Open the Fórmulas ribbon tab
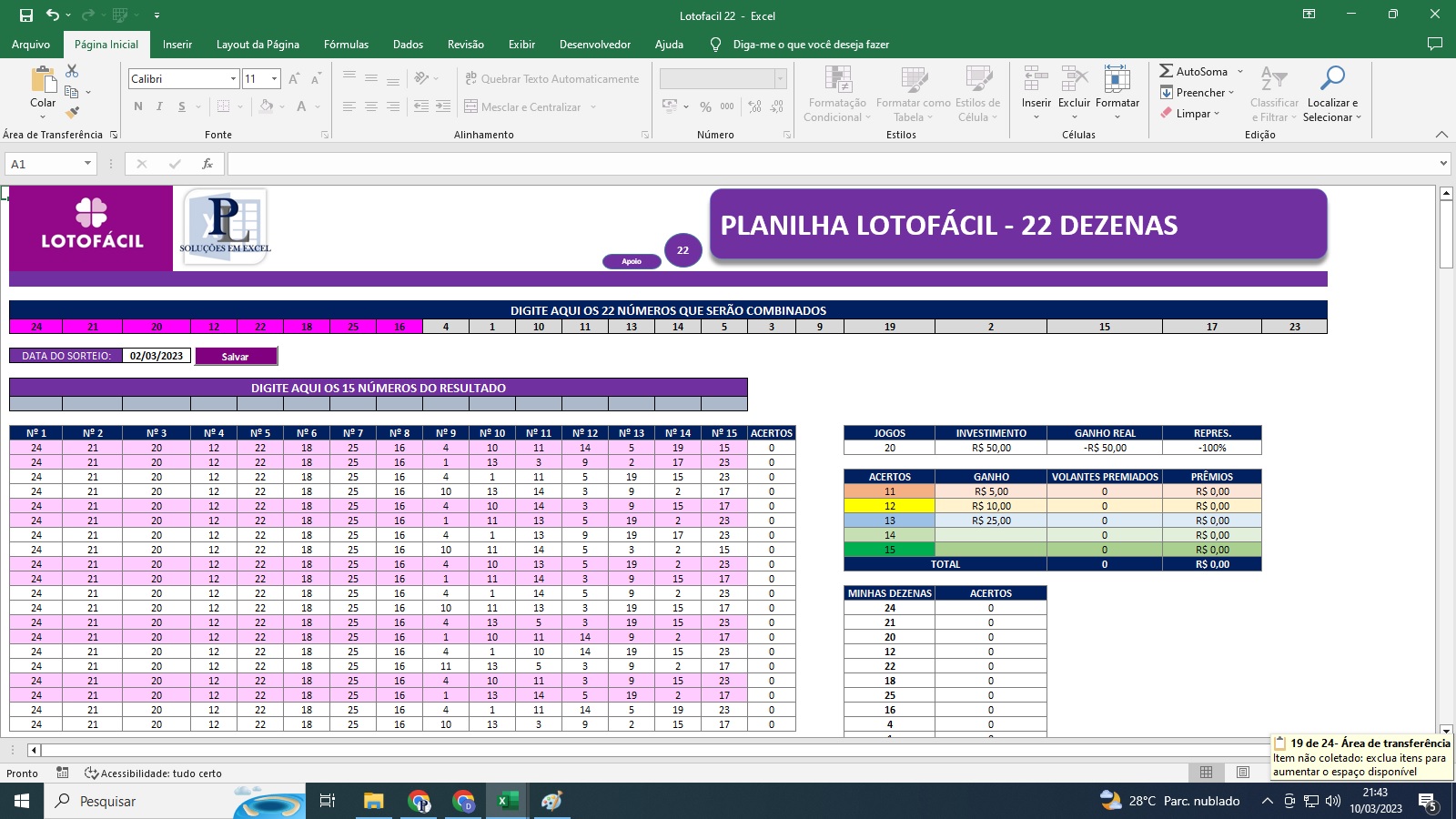Viewport: 1456px width, 819px height. coord(346,45)
